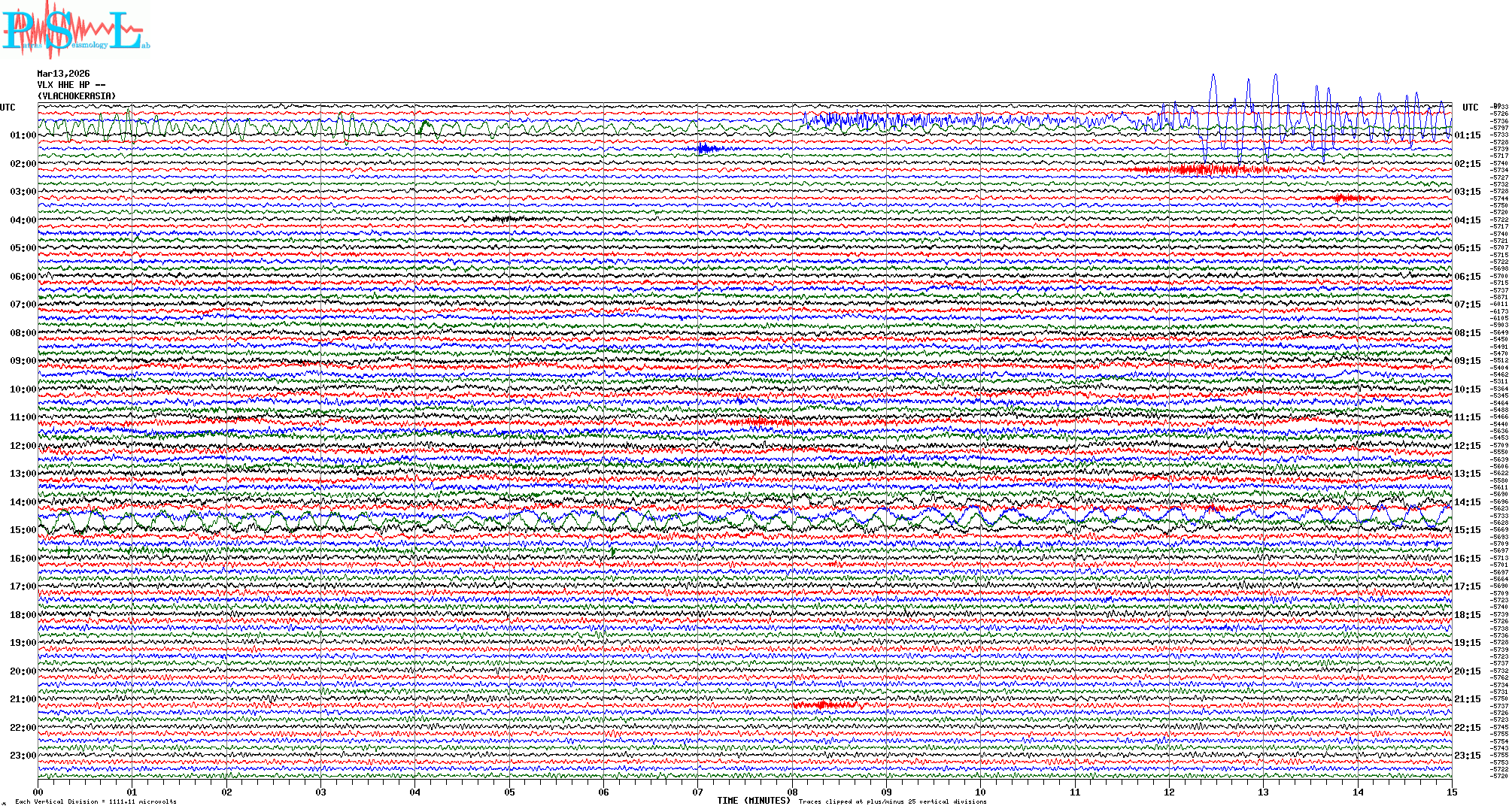Click the left UTC axis label
Image resolution: width=1512 pixels, height=812 pixels.
pos(8,108)
